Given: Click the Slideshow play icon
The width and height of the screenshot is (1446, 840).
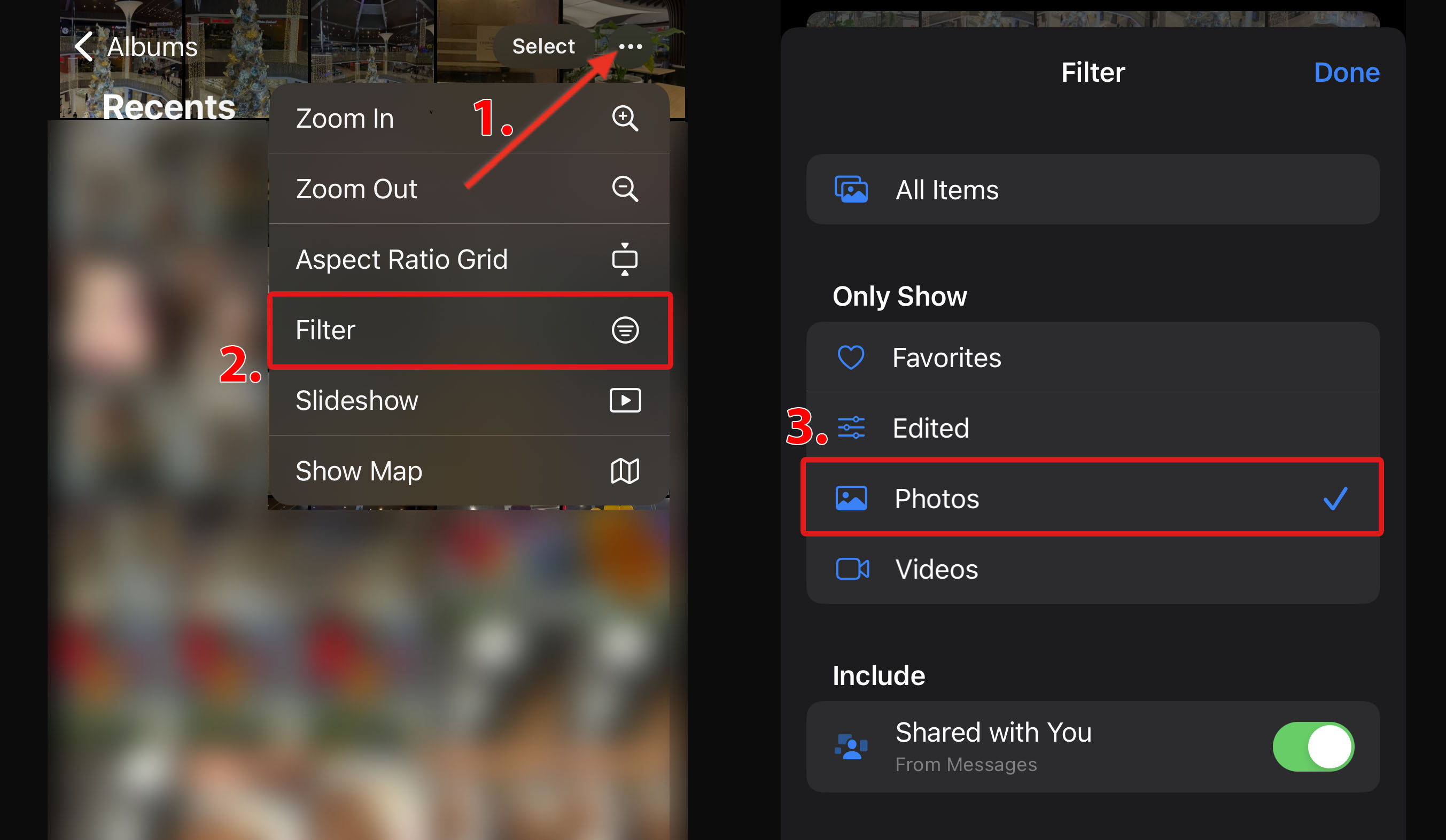Looking at the screenshot, I should 625,400.
